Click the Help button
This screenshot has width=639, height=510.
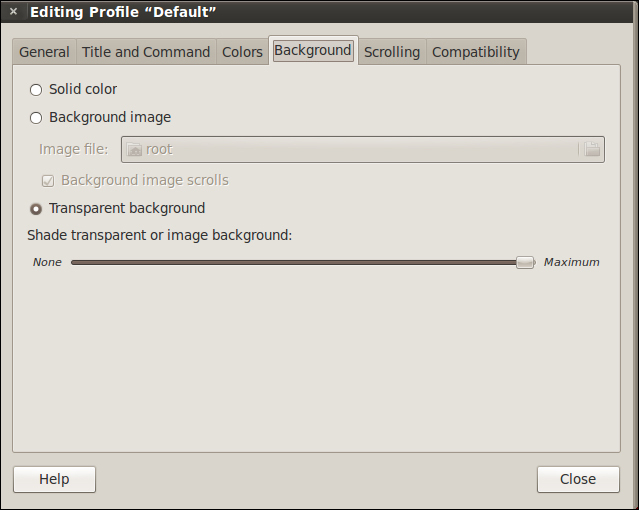[x=54, y=479]
